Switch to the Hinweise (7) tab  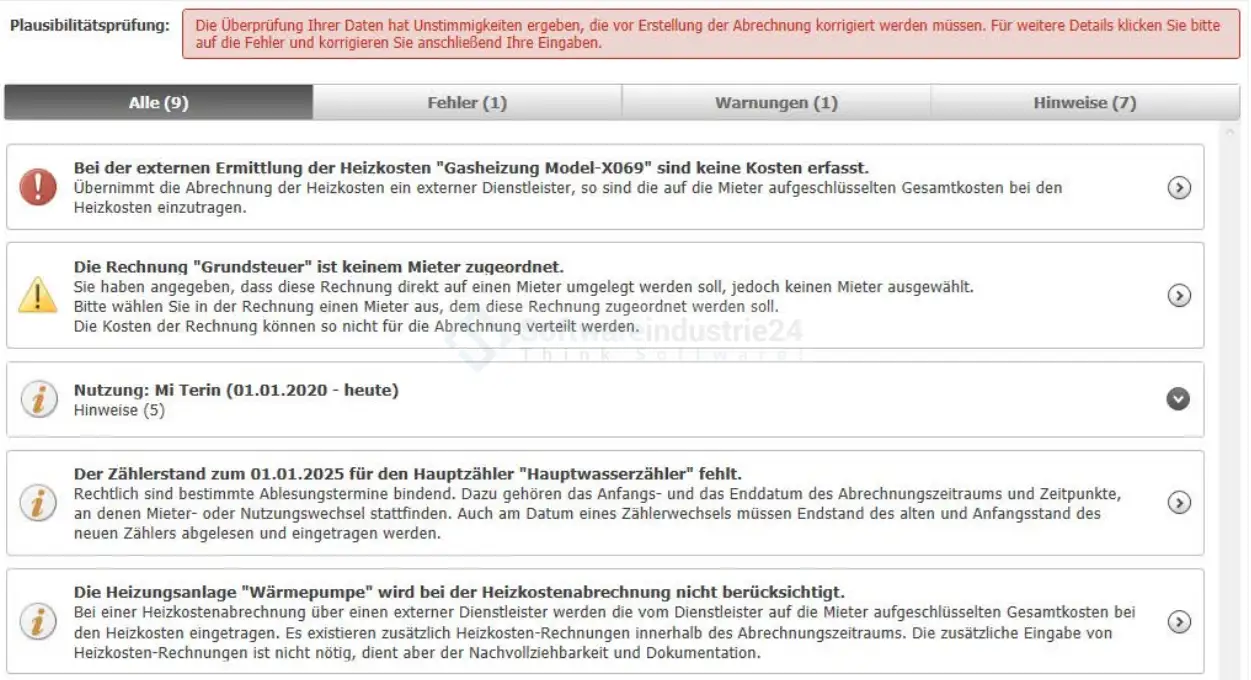point(1085,103)
